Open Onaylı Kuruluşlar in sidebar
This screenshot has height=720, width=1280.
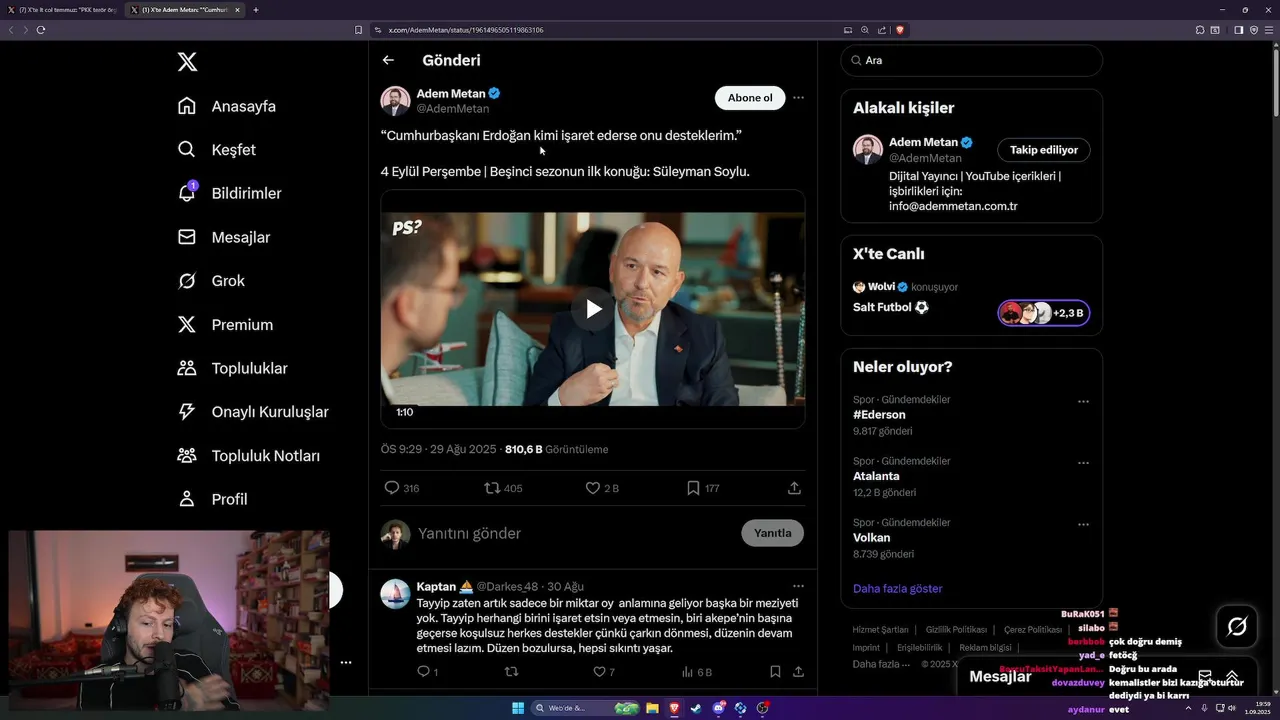pos(252,412)
